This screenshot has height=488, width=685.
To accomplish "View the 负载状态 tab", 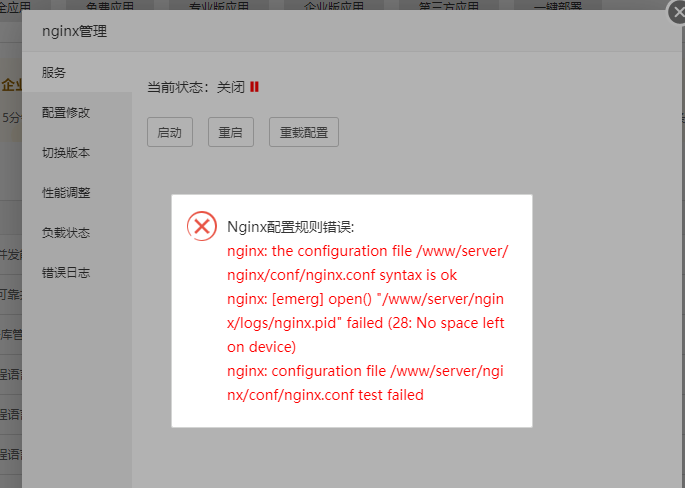I will coord(76,232).
